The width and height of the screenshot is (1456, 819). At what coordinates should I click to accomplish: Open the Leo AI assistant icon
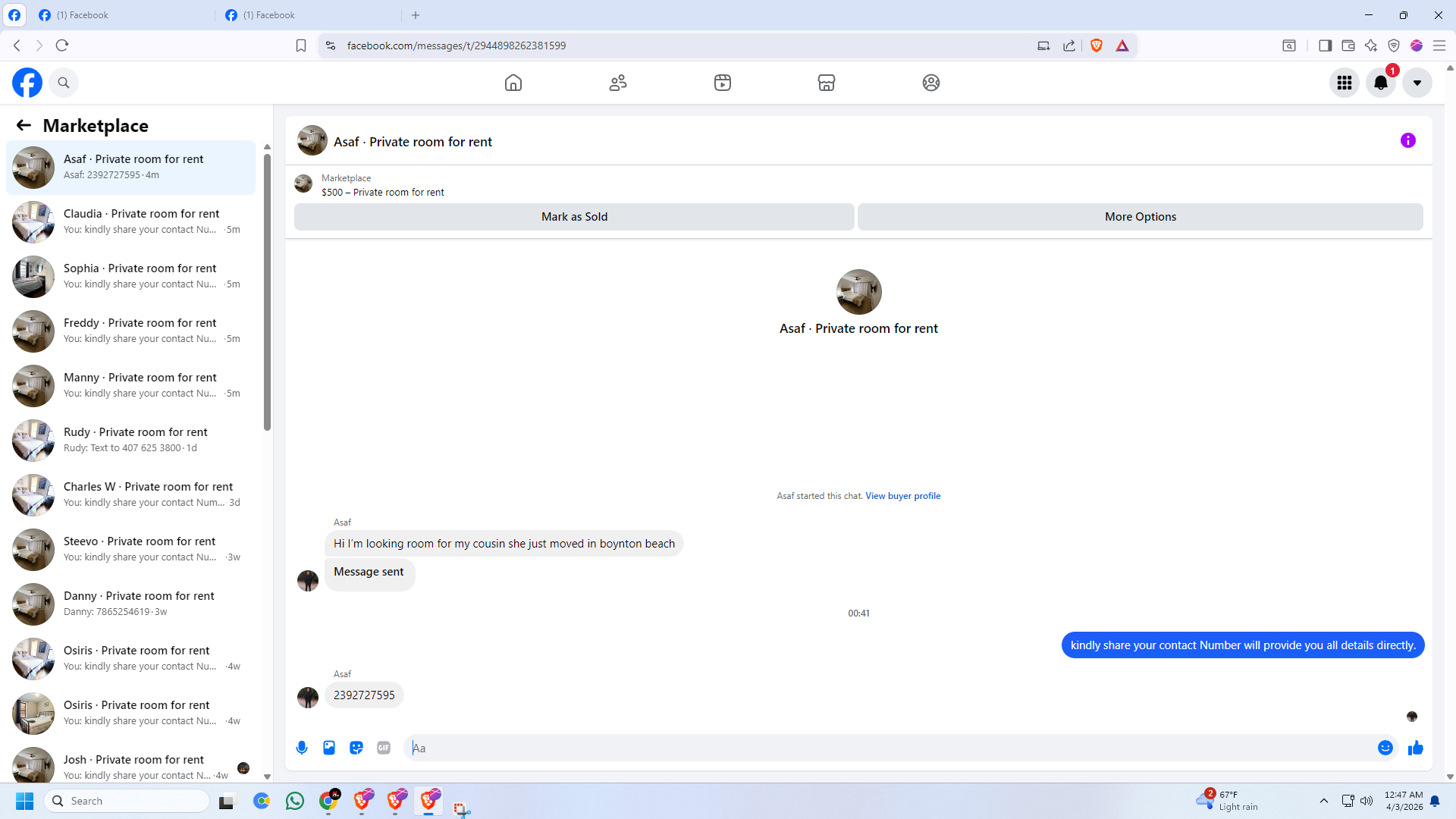(1371, 45)
